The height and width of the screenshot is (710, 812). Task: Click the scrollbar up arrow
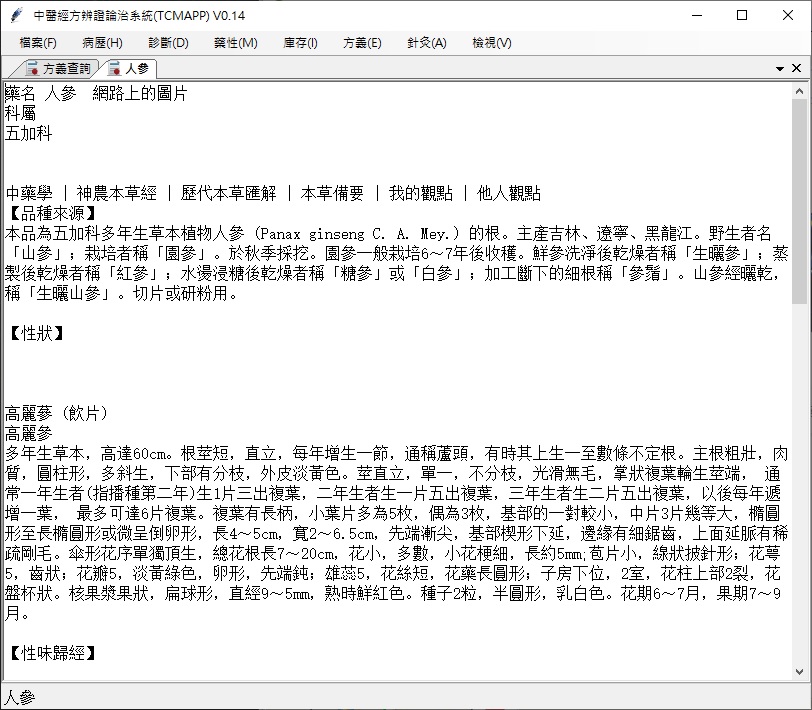tap(800, 90)
